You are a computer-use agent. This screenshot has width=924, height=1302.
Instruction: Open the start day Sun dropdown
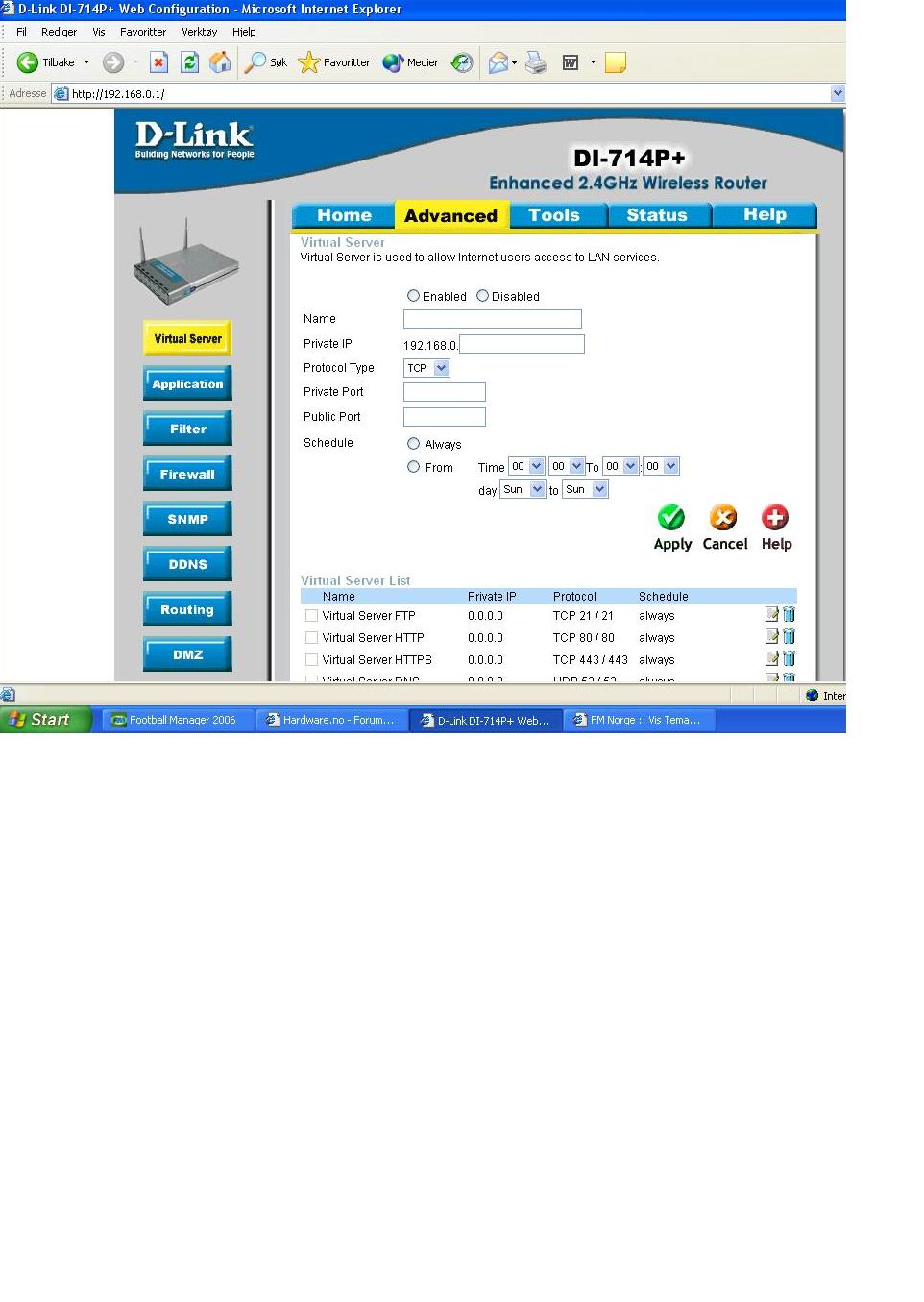pyautogui.click(x=523, y=489)
